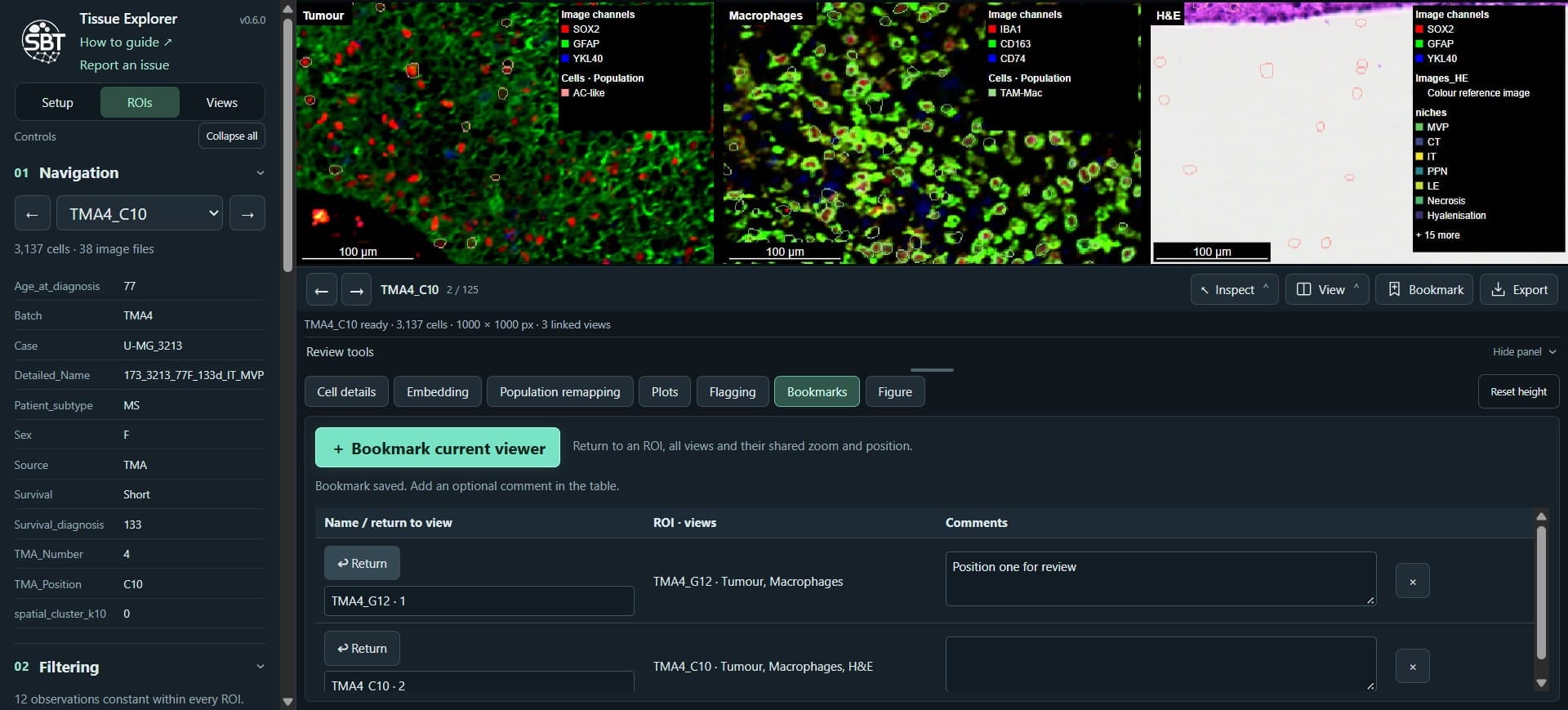Open the Plots tab

[665, 391]
